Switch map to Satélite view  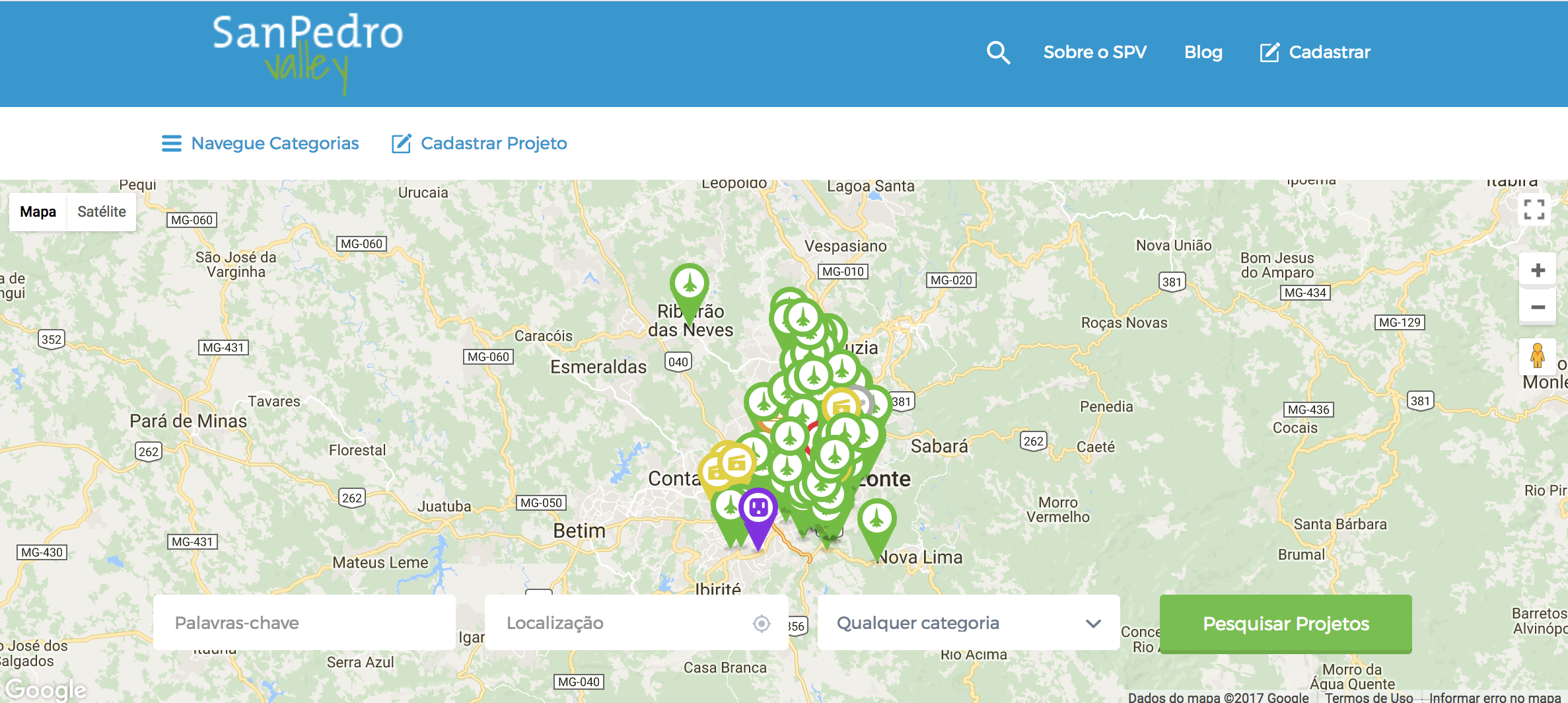[x=102, y=211]
